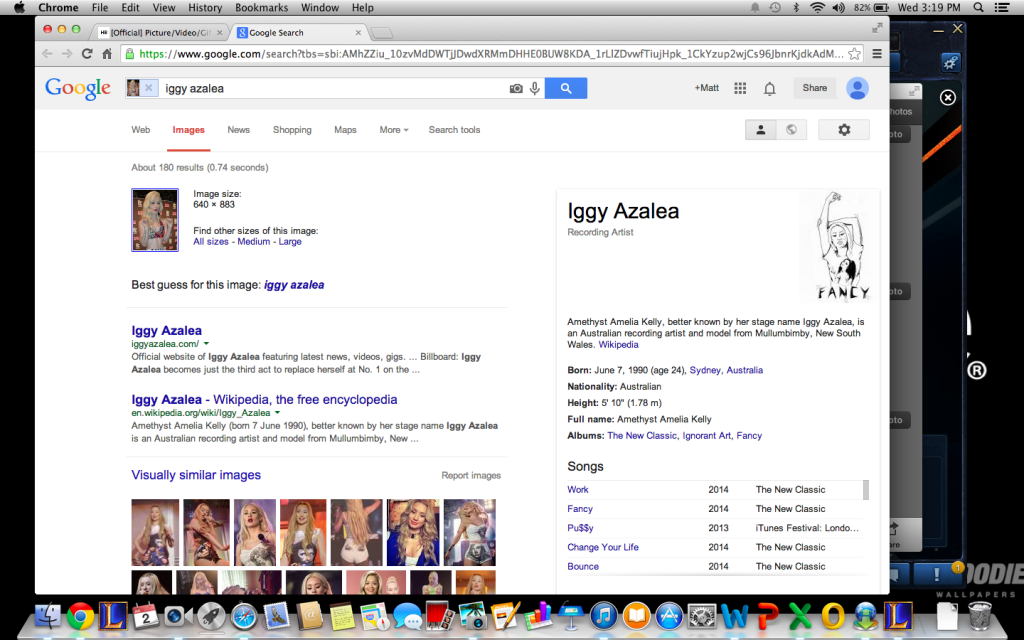Open the Visually similar images link
The image size is (1024, 640).
pos(196,475)
